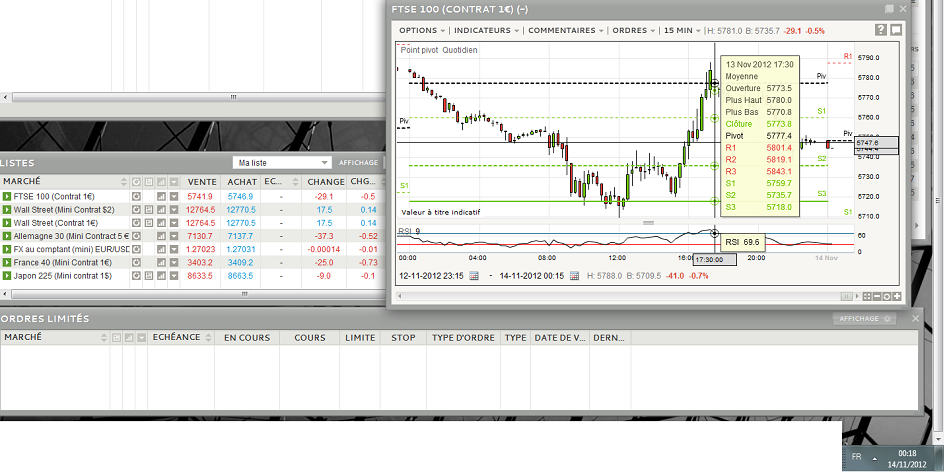Open order ticket icon for Wall Street Contrat 1€

148,222
